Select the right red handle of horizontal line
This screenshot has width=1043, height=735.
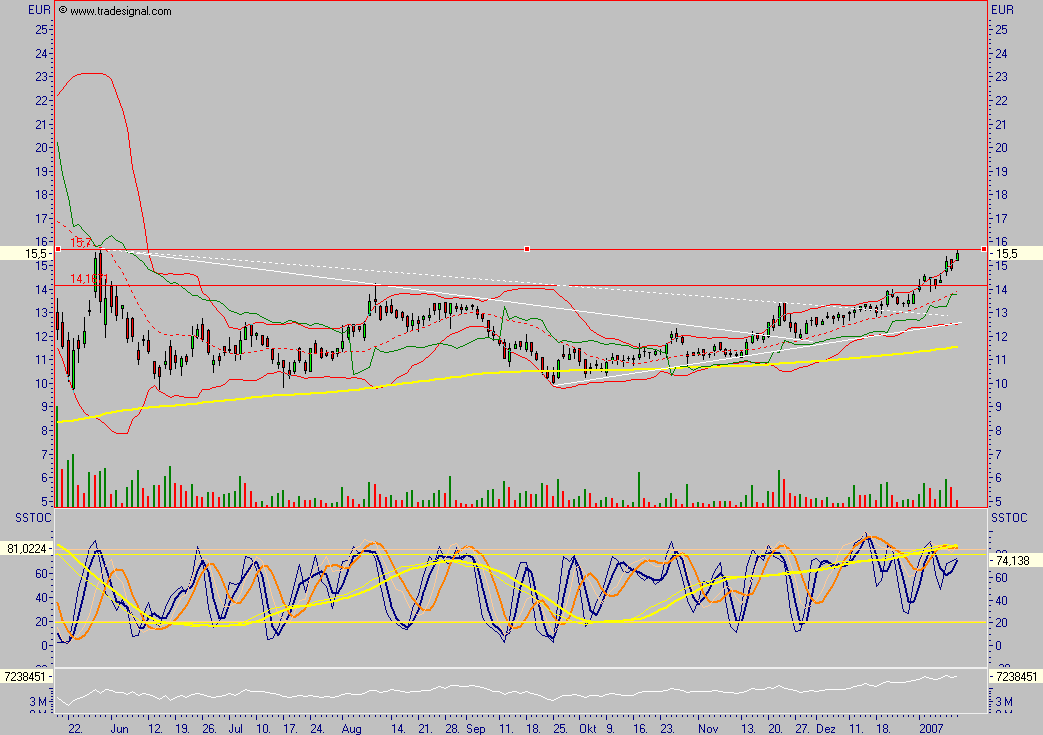click(x=984, y=248)
